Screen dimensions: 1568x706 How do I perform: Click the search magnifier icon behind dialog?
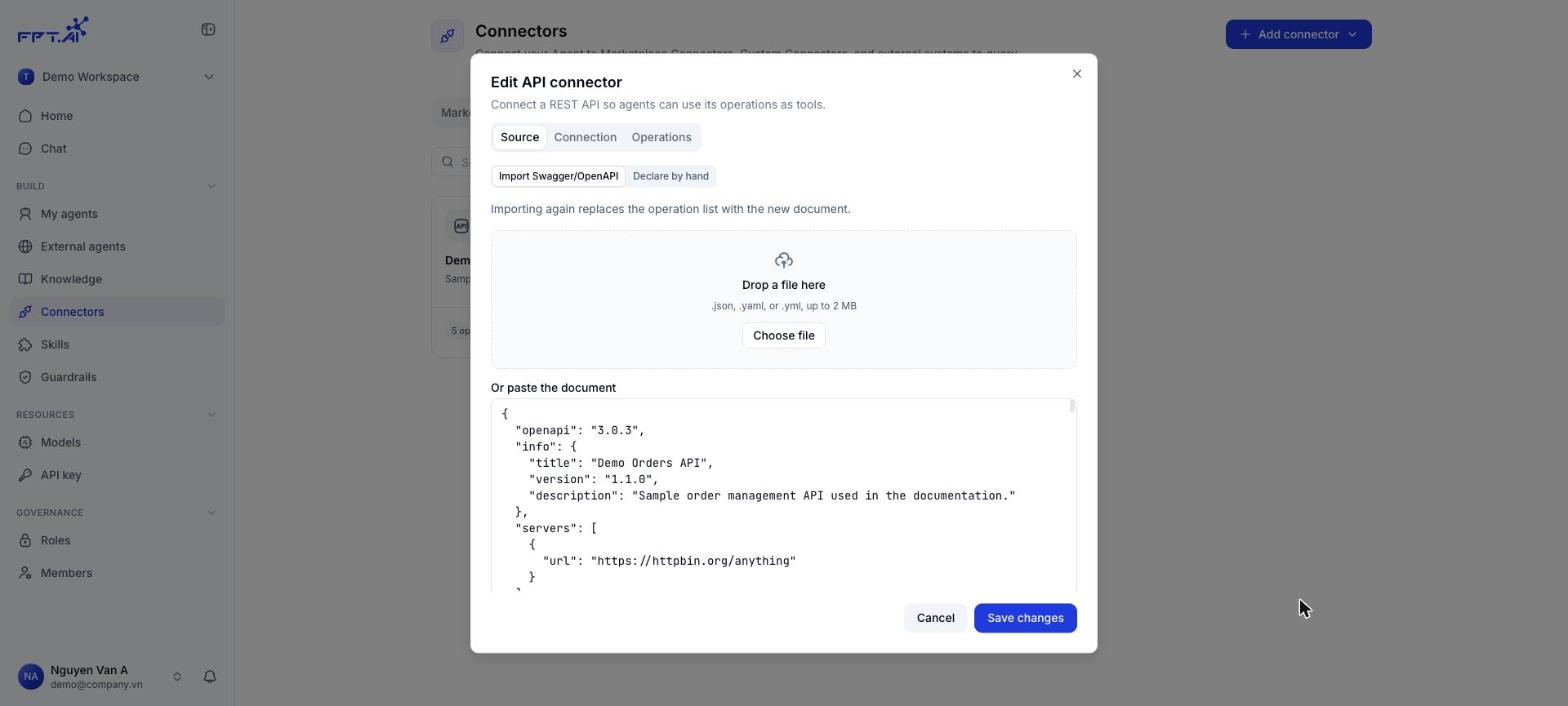pyautogui.click(x=448, y=162)
